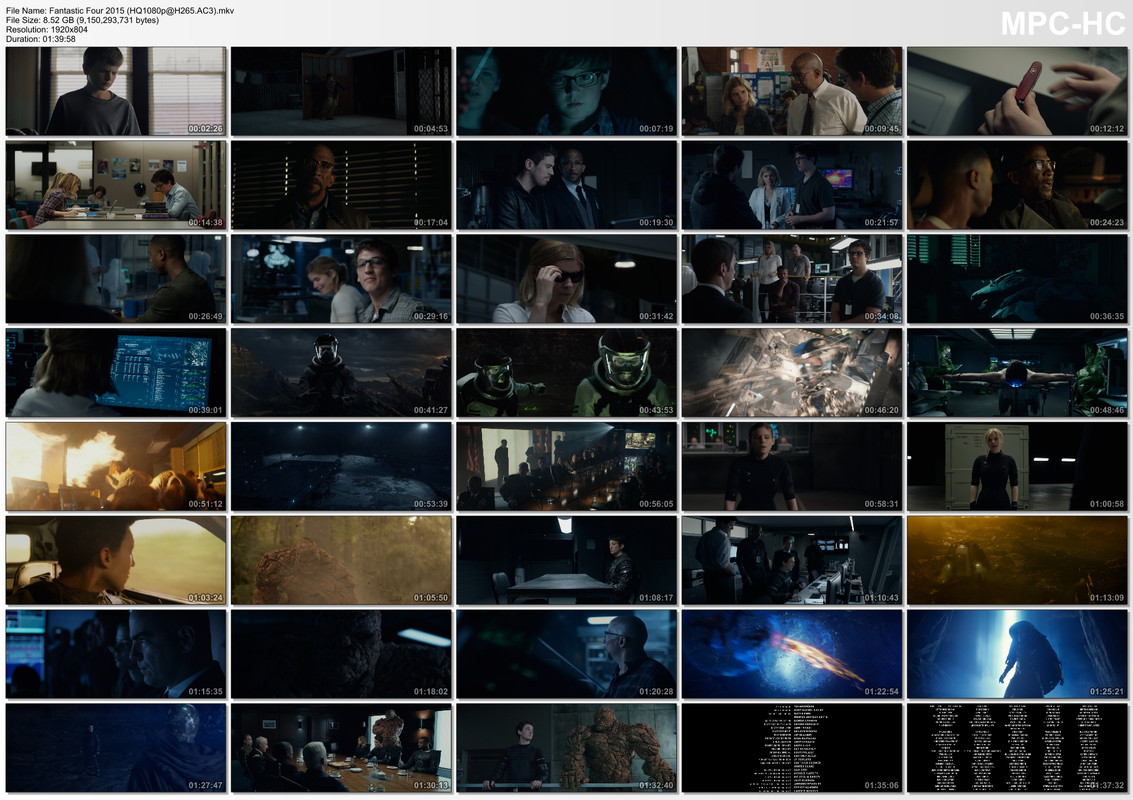Pick the 00:09:45 frame thumbnail
The width and height of the screenshot is (1133, 800).
(x=792, y=91)
